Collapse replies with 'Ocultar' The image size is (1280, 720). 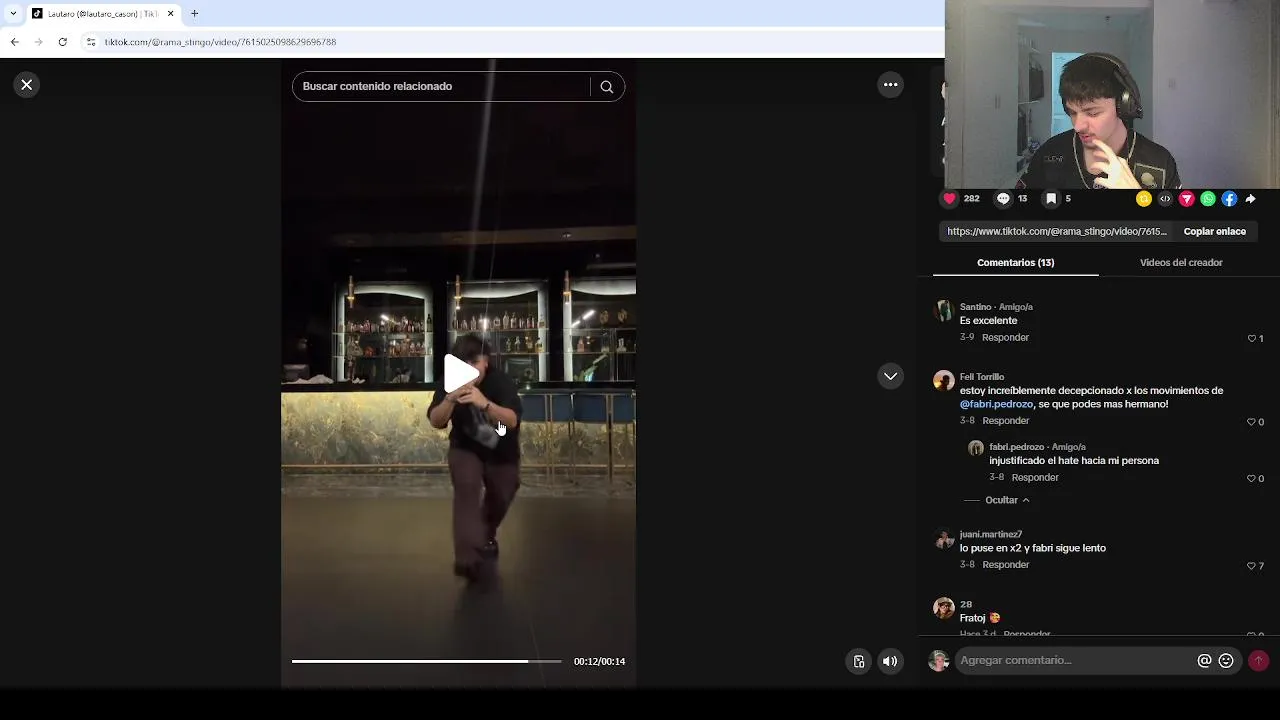click(1007, 500)
